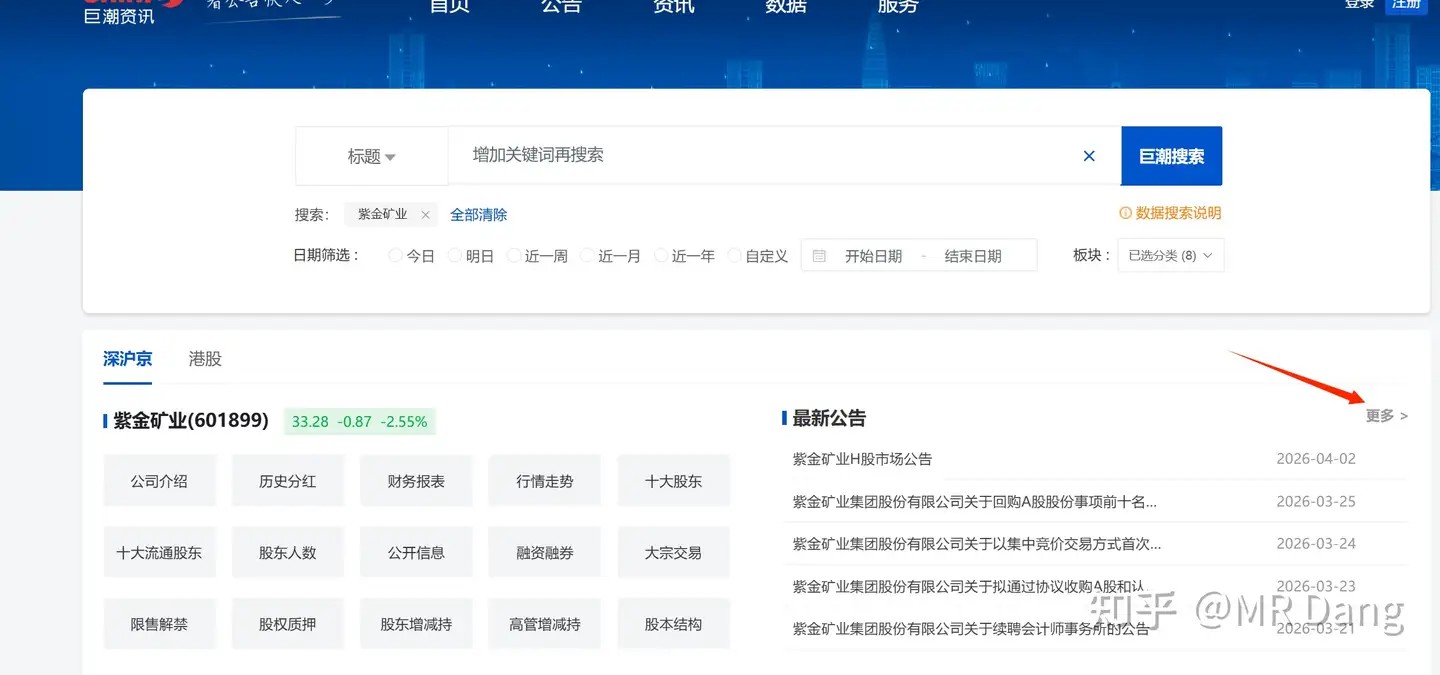The image size is (1440, 675).
Task: Switch to the 港股 tab
Action: pyautogui.click(x=204, y=359)
